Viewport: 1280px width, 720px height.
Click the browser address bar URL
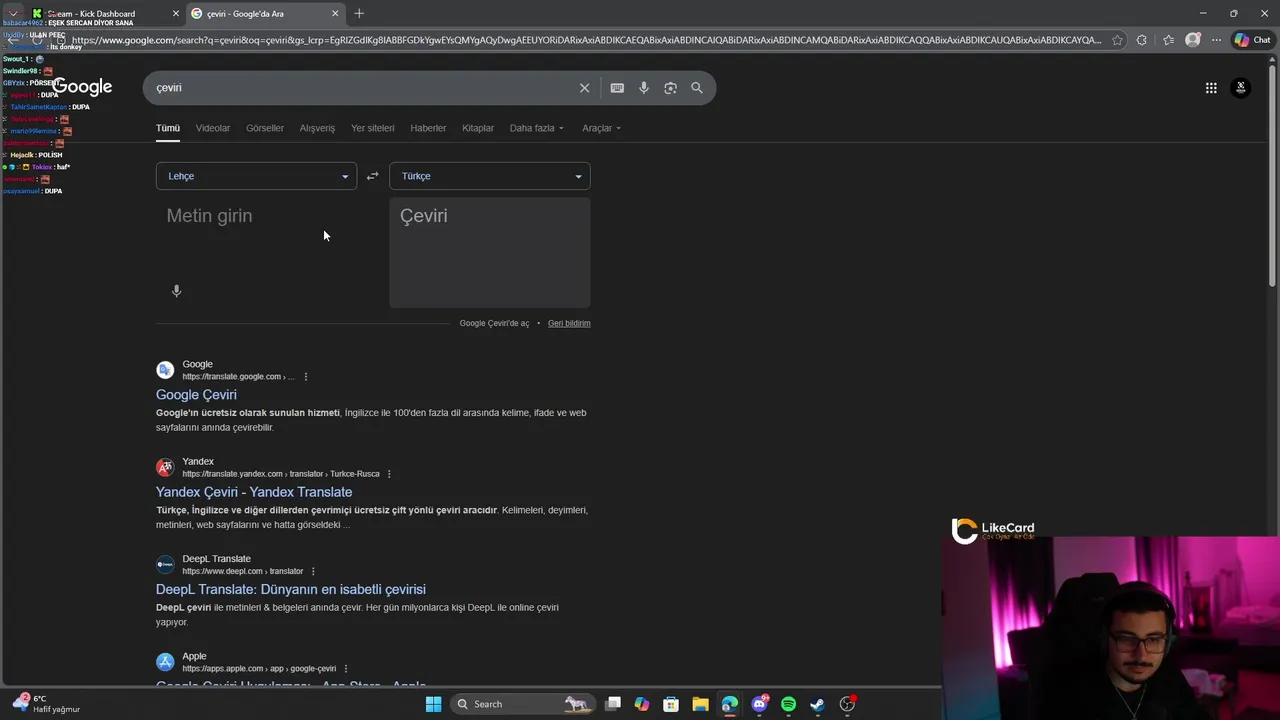(586, 40)
